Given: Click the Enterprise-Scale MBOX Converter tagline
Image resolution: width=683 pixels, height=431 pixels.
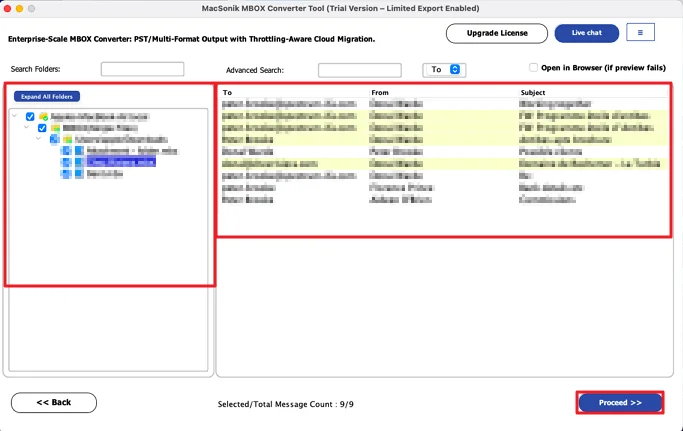Looking at the screenshot, I should [191, 39].
